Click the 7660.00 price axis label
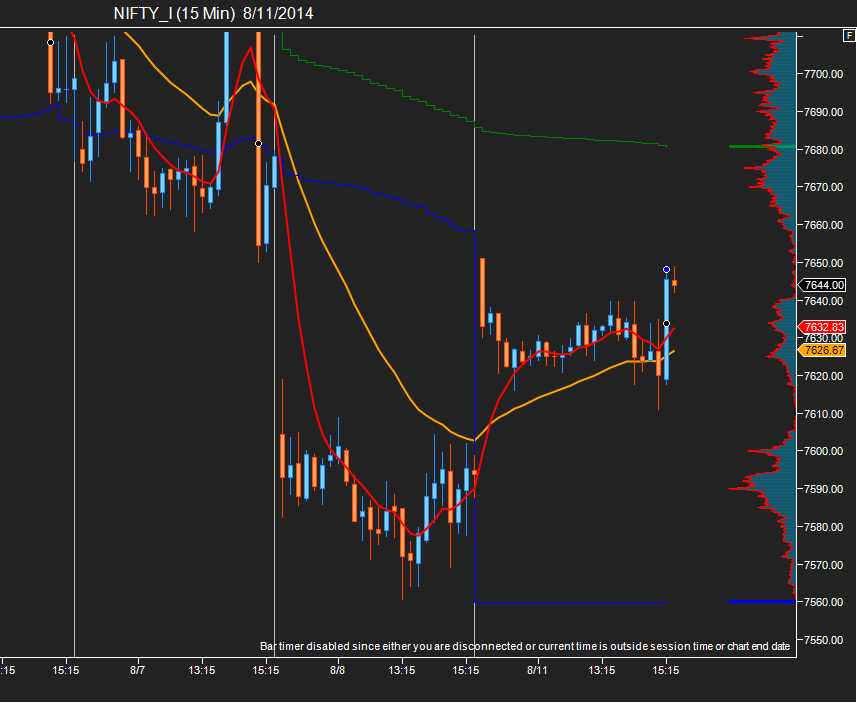 click(823, 225)
